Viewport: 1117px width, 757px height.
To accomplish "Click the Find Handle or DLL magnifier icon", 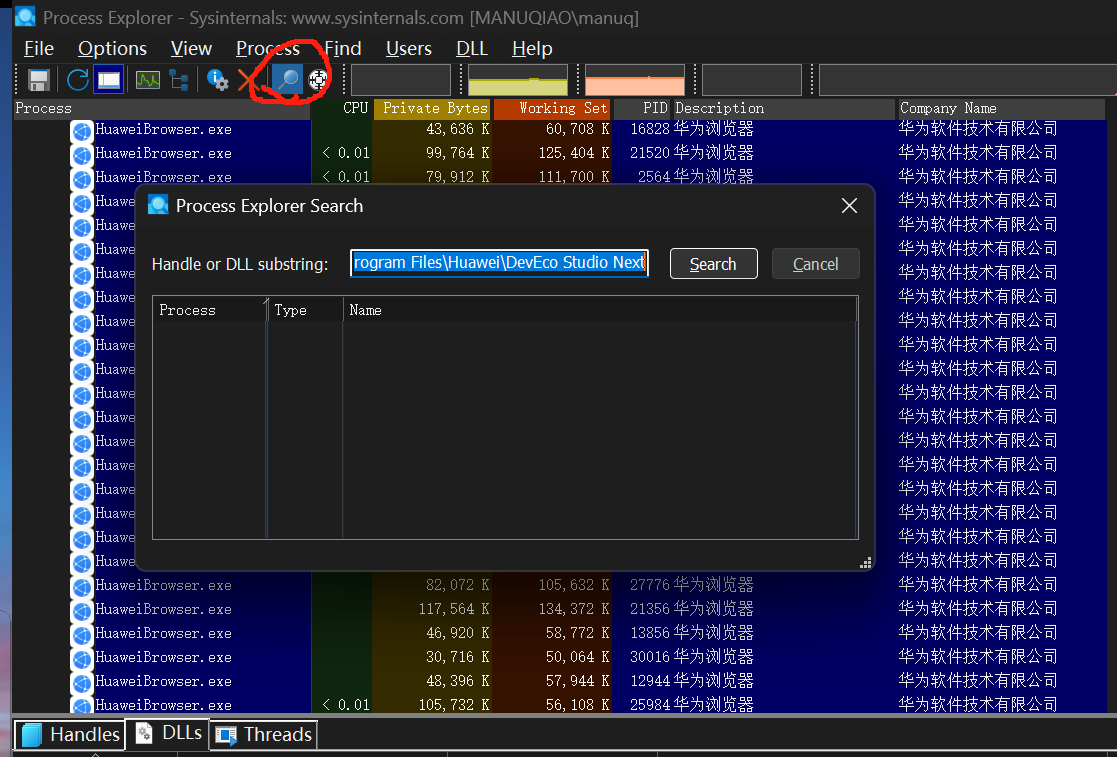I will click(x=287, y=79).
